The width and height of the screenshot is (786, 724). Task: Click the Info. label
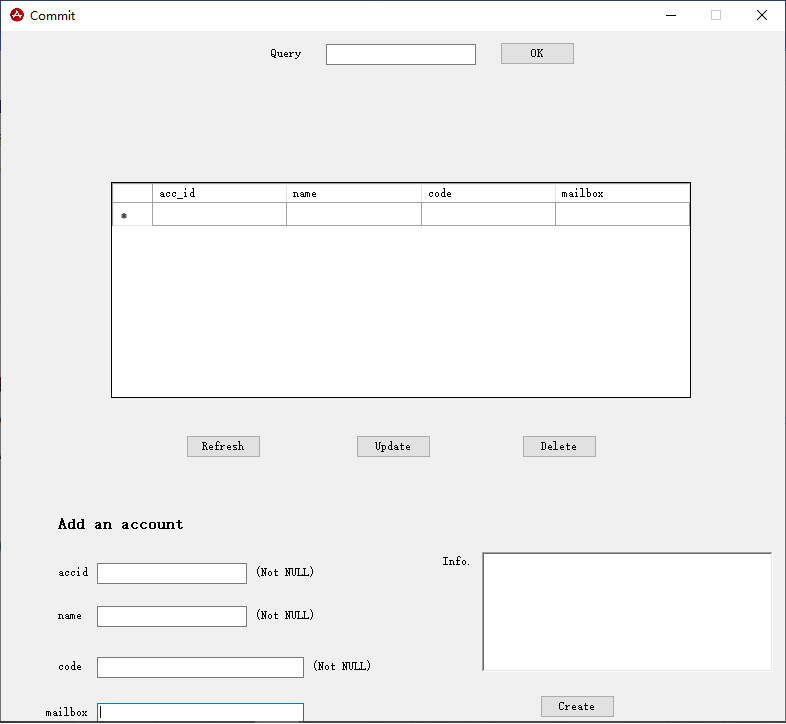[456, 561]
